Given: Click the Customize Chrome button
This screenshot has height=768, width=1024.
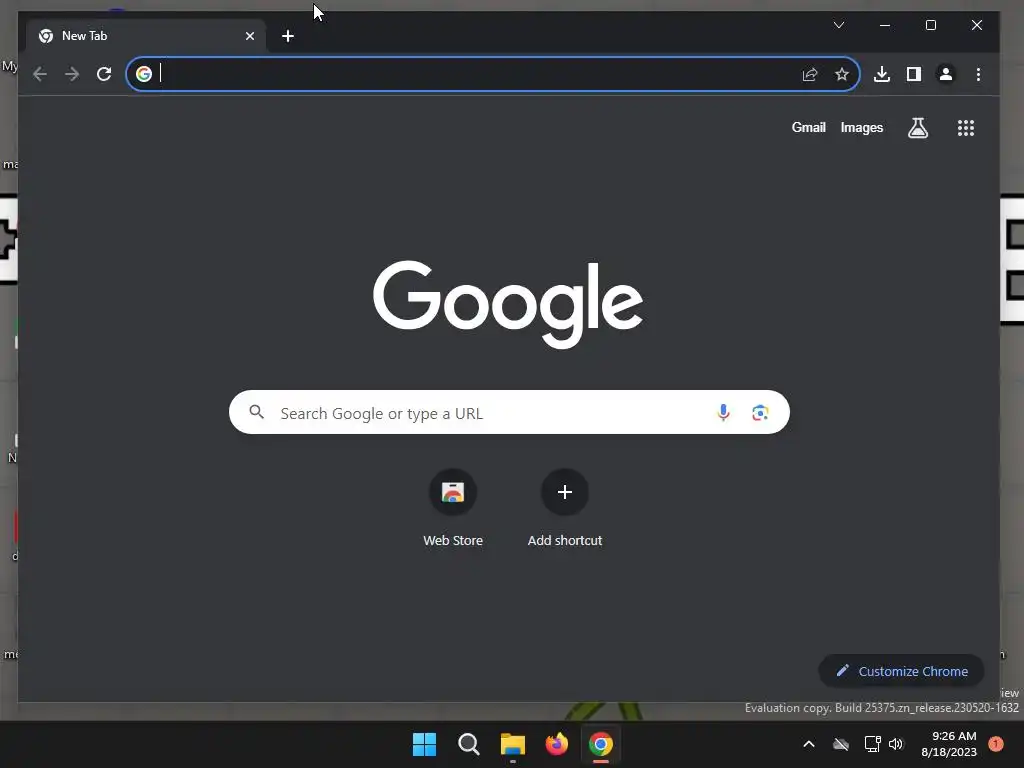Looking at the screenshot, I should pyautogui.click(x=901, y=671).
